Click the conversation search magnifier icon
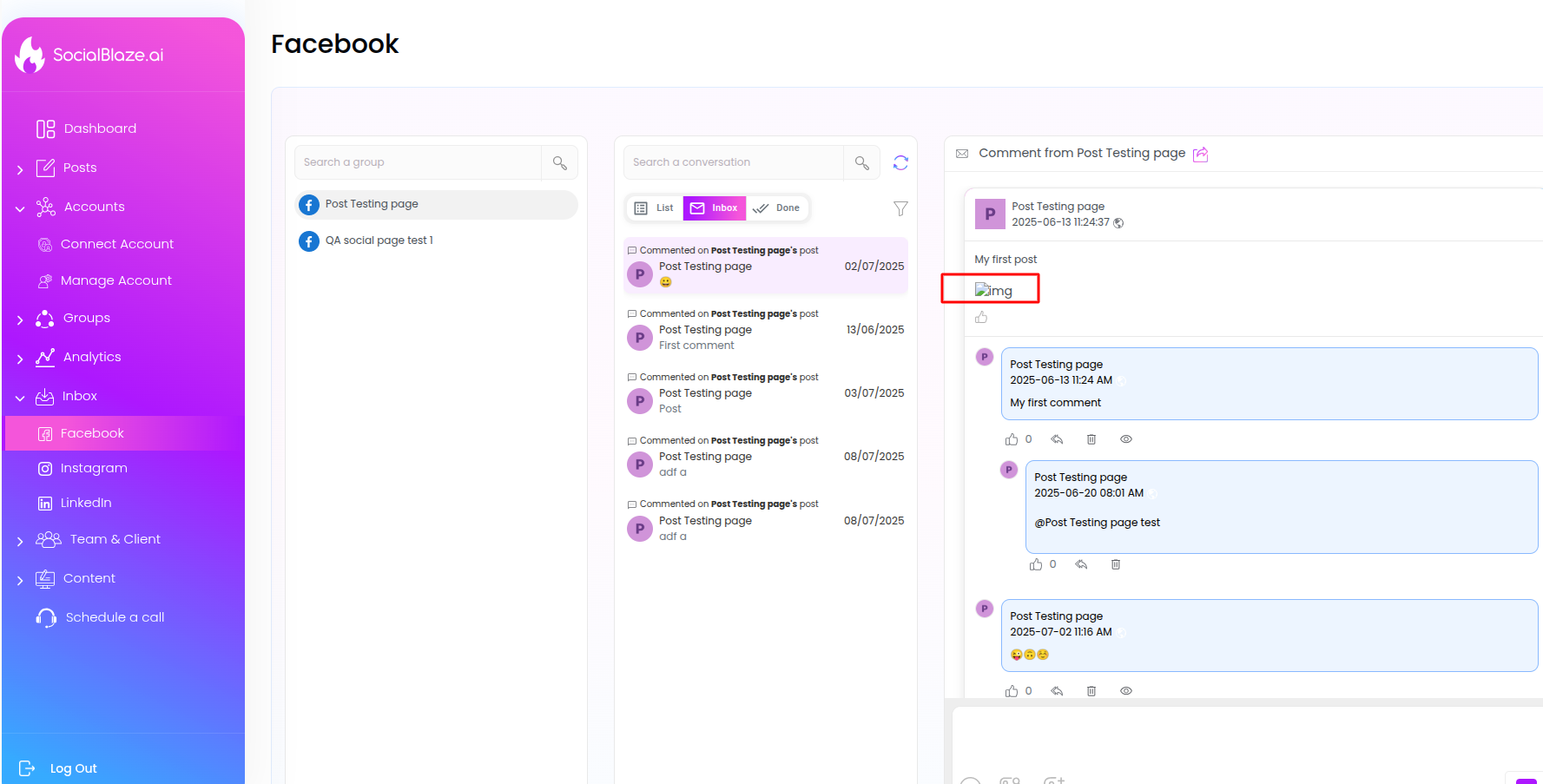Screen dimensions: 1543x784 (862, 162)
